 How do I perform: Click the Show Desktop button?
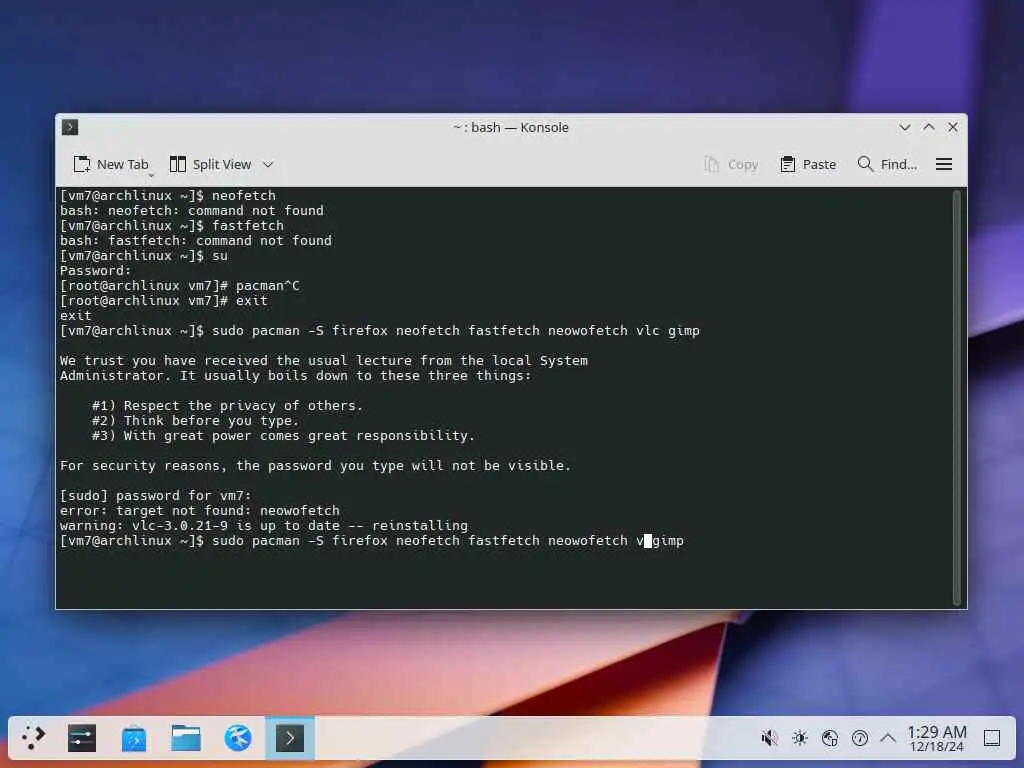[x=991, y=738]
